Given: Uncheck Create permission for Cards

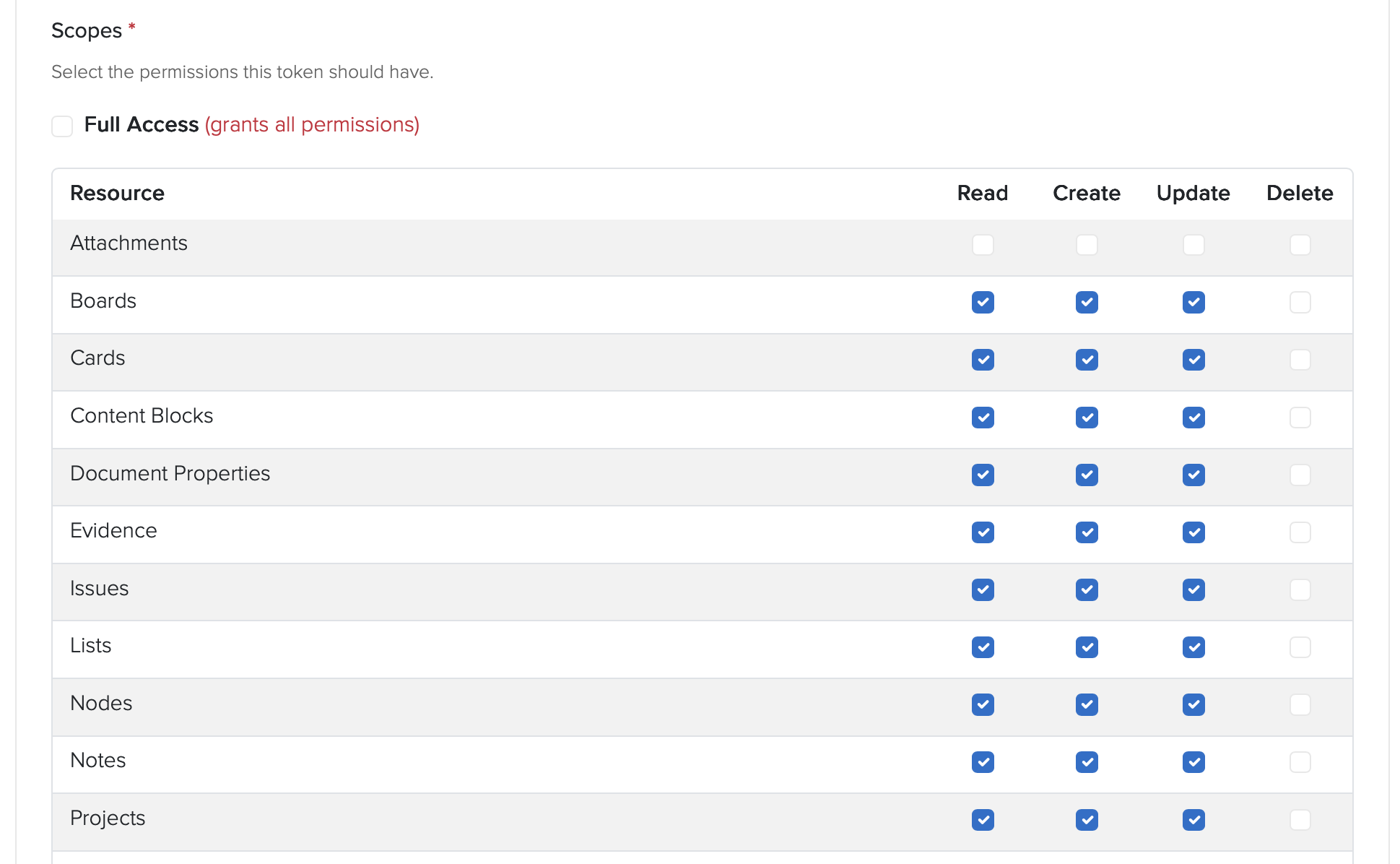Looking at the screenshot, I should (x=1087, y=360).
